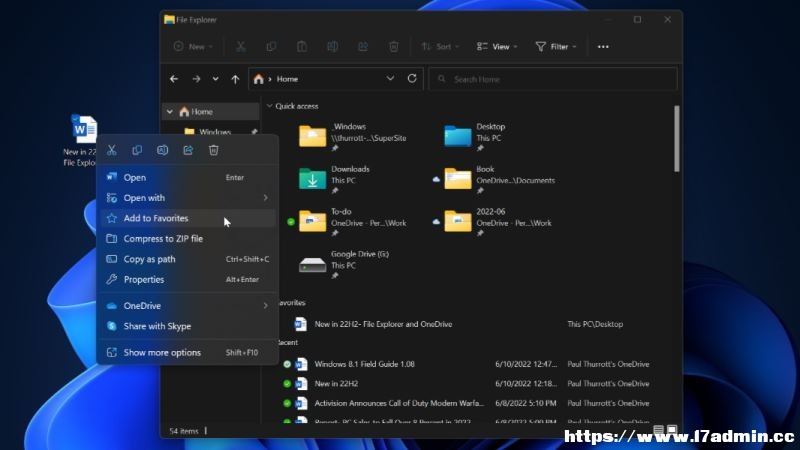Screen dimensions: 800x450
Task: Refresh the Home view
Action: pos(412,79)
